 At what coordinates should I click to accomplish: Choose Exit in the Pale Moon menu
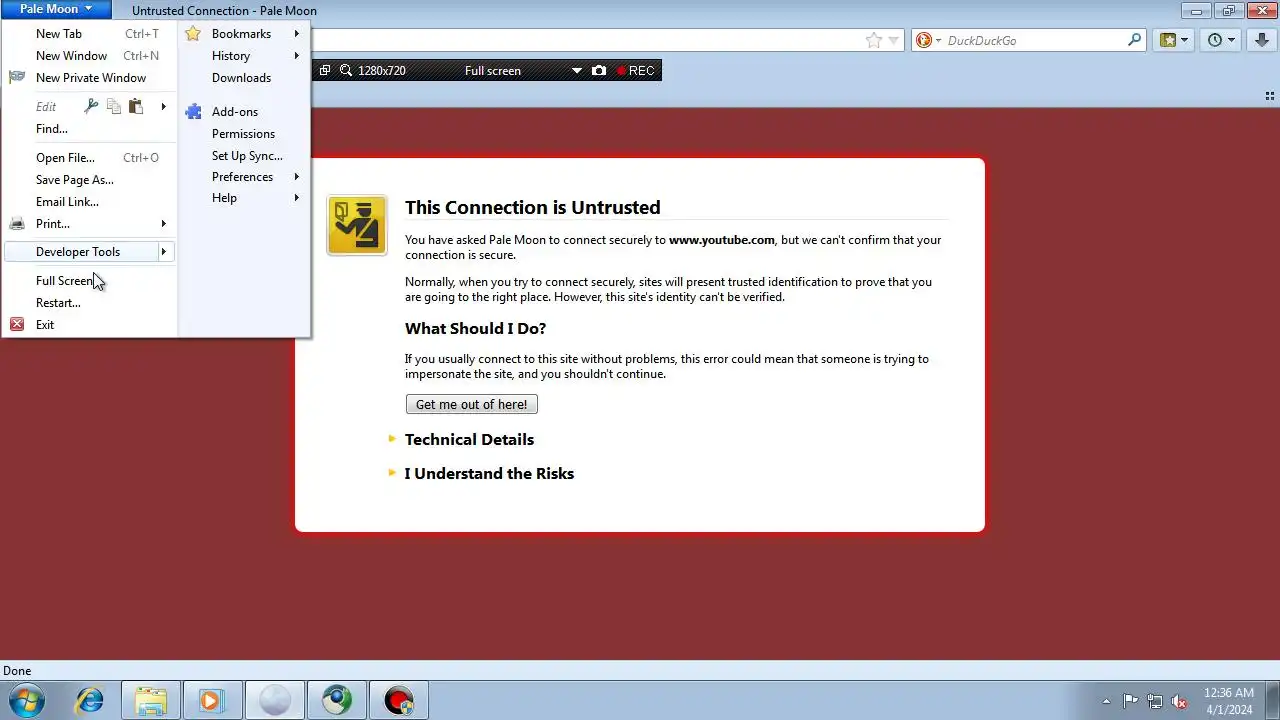[x=90, y=325]
